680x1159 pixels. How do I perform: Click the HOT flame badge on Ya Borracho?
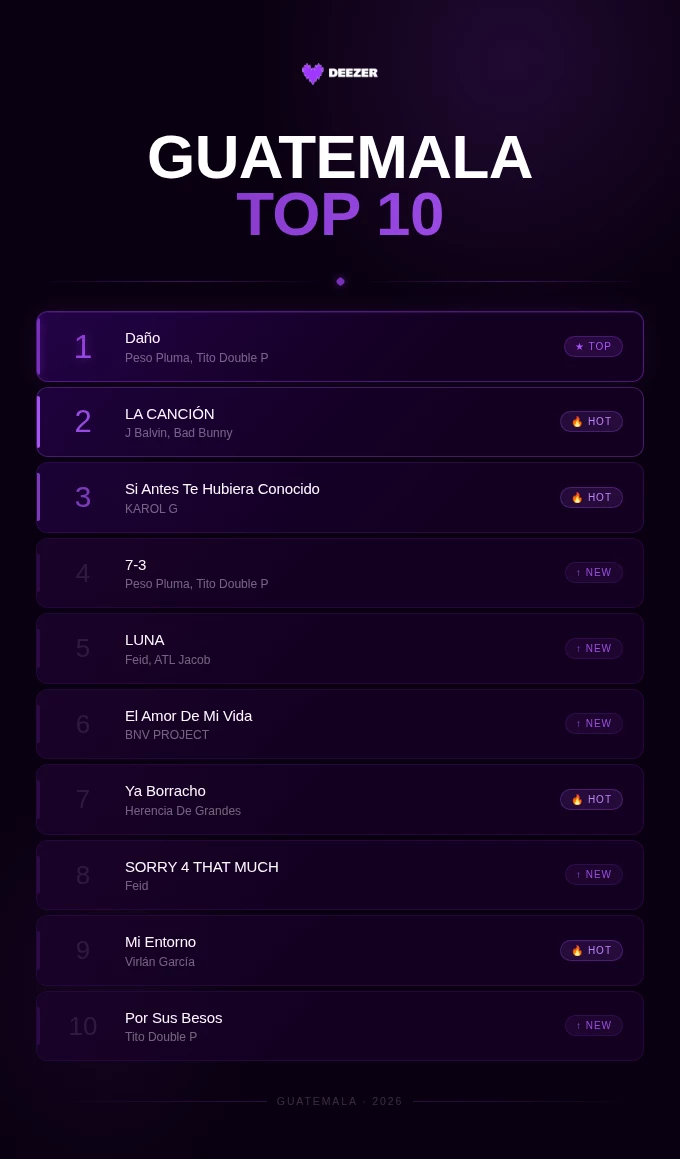[591, 800]
